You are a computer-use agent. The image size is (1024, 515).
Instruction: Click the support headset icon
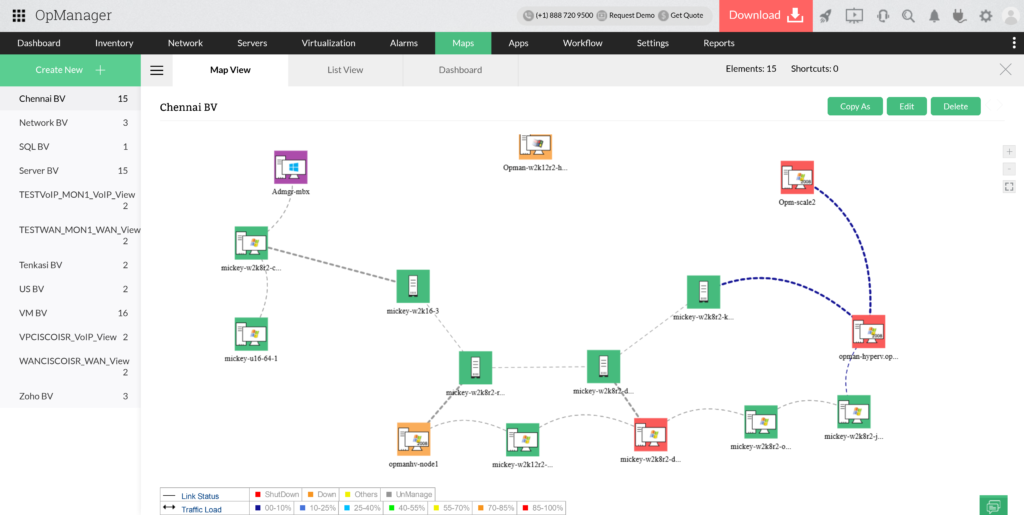coord(882,15)
